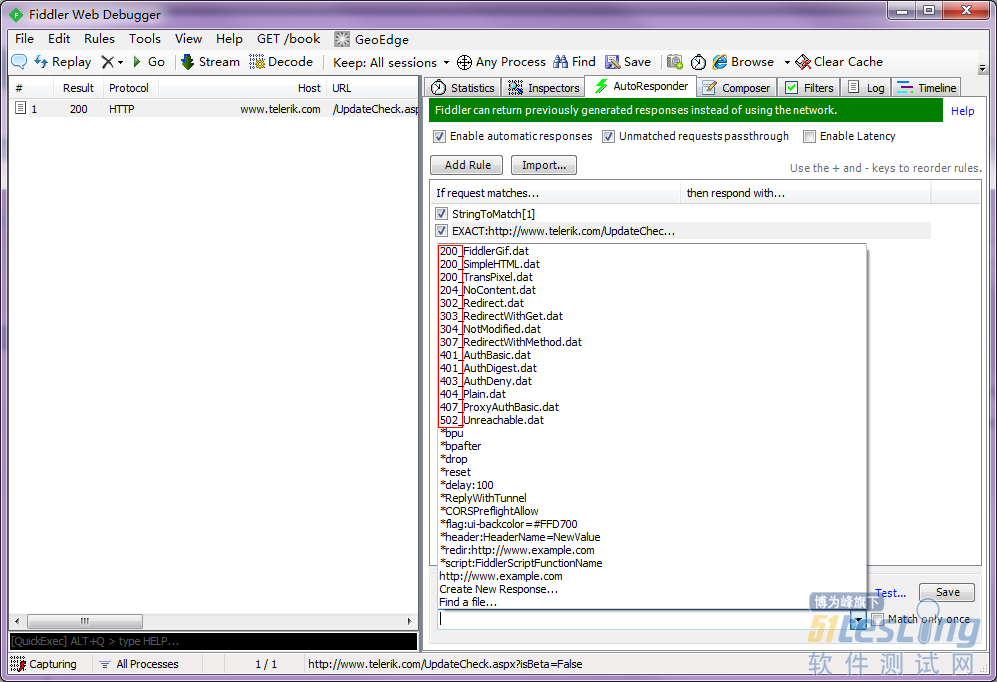997x682 pixels.
Task: Toggle the Capturing status indicator
Action: coord(44,664)
